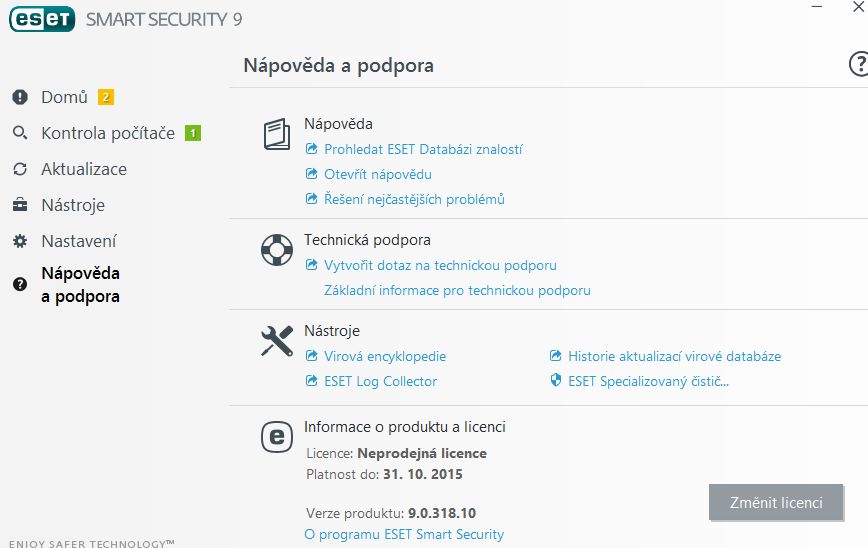The image size is (868, 548).
Task: Click O programu ESET Smart Security
Action: pyautogui.click(x=404, y=534)
